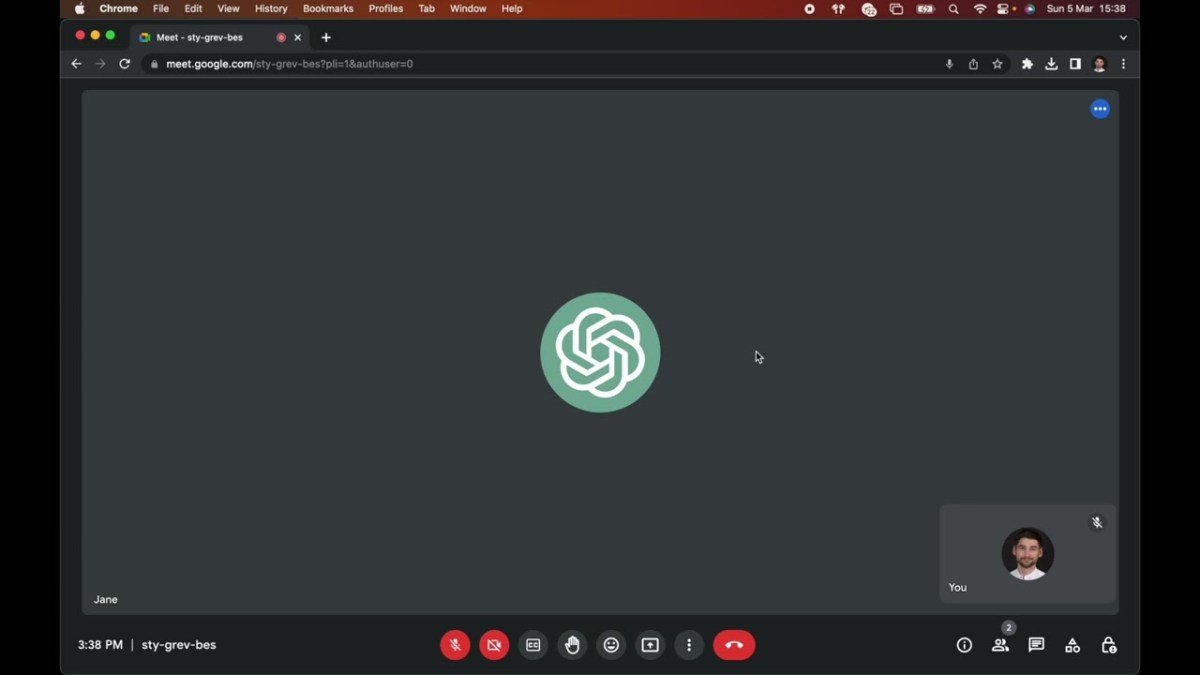This screenshot has width=1200, height=675.
Task: Open Control Center in menu bar
Action: 1005,8
